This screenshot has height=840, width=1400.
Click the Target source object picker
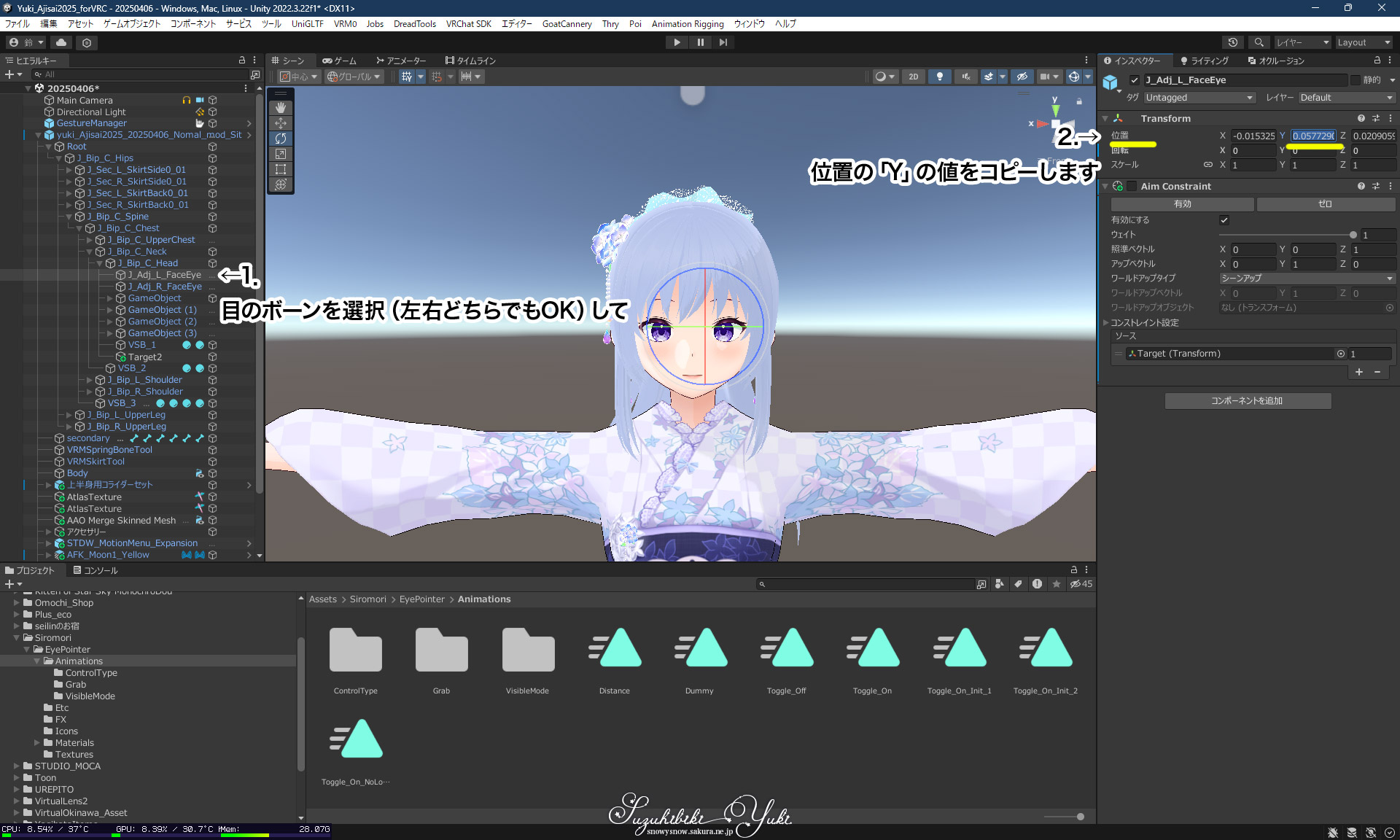pyautogui.click(x=1340, y=354)
